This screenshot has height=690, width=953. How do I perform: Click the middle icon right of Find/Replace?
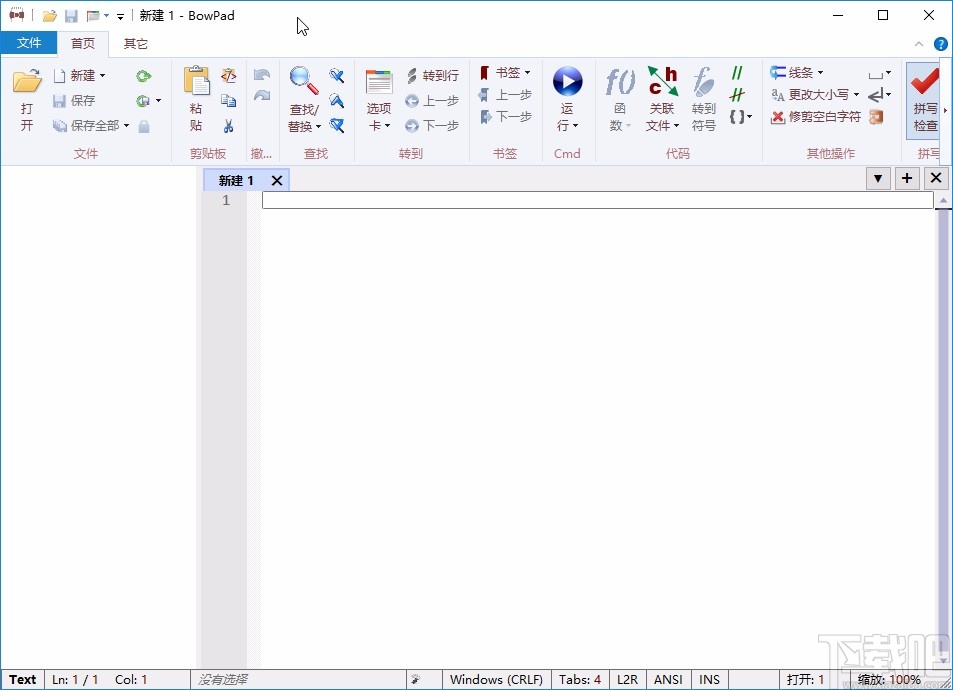click(337, 100)
